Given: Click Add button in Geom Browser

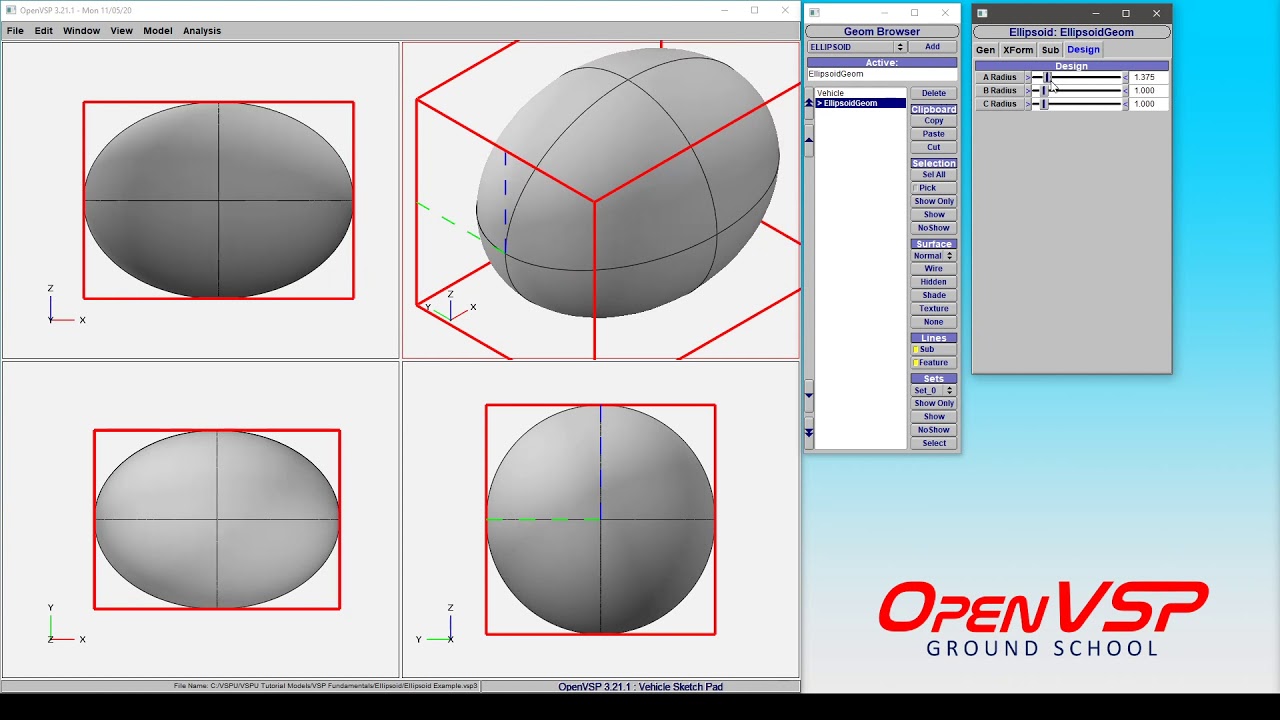Looking at the screenshot, I should 932,47.
